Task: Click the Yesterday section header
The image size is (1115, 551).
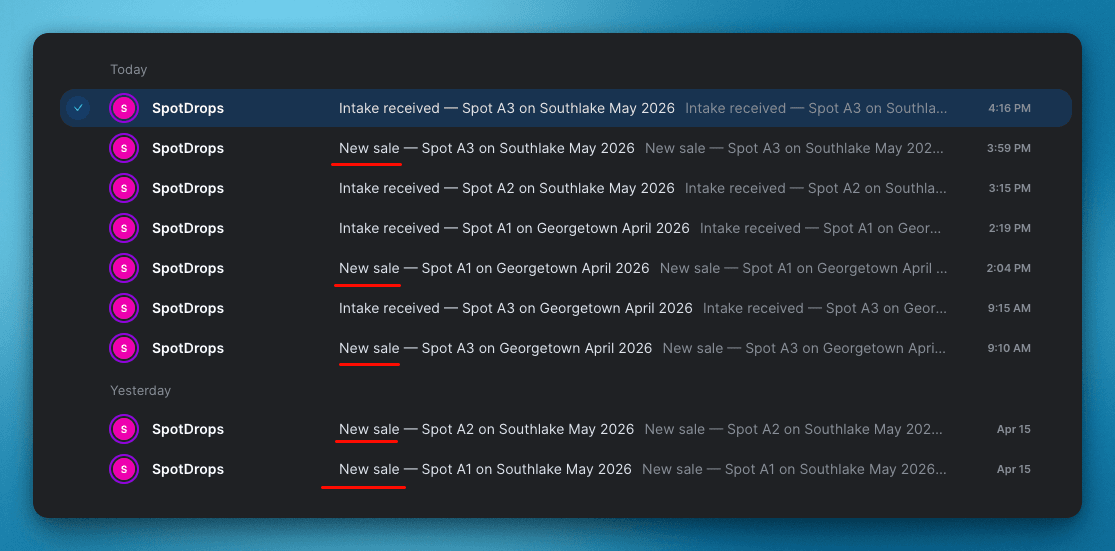Action: (x=141, y=390)
